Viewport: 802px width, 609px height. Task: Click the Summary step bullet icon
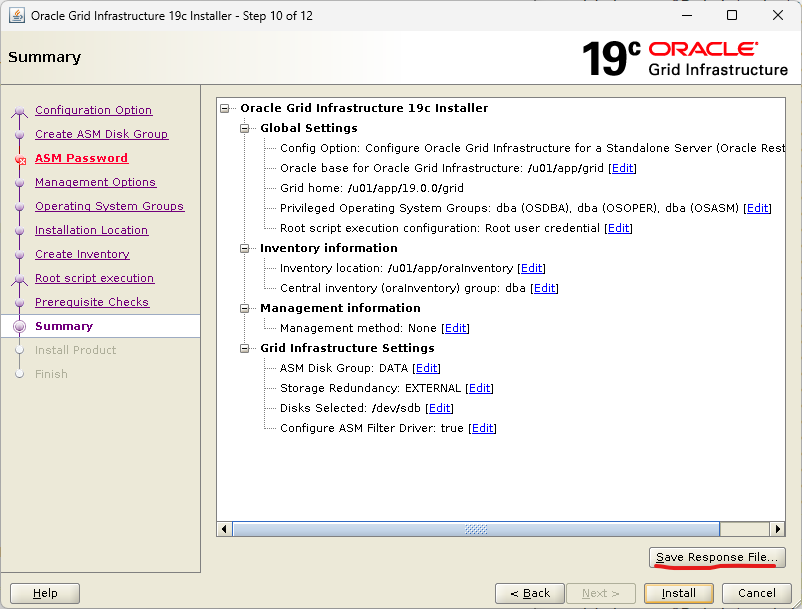(x=19, y=327)
